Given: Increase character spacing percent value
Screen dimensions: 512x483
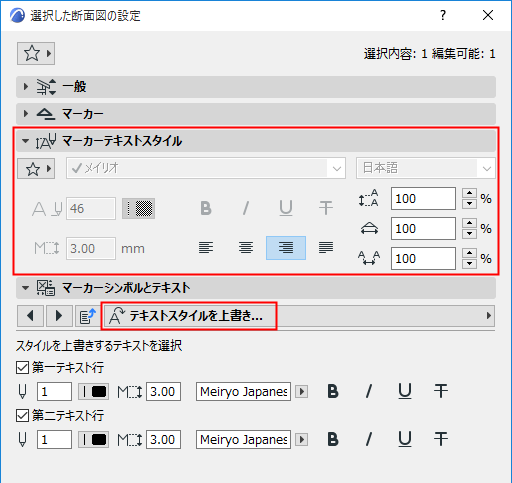Looking at the screenshot, I should [469, 253].
